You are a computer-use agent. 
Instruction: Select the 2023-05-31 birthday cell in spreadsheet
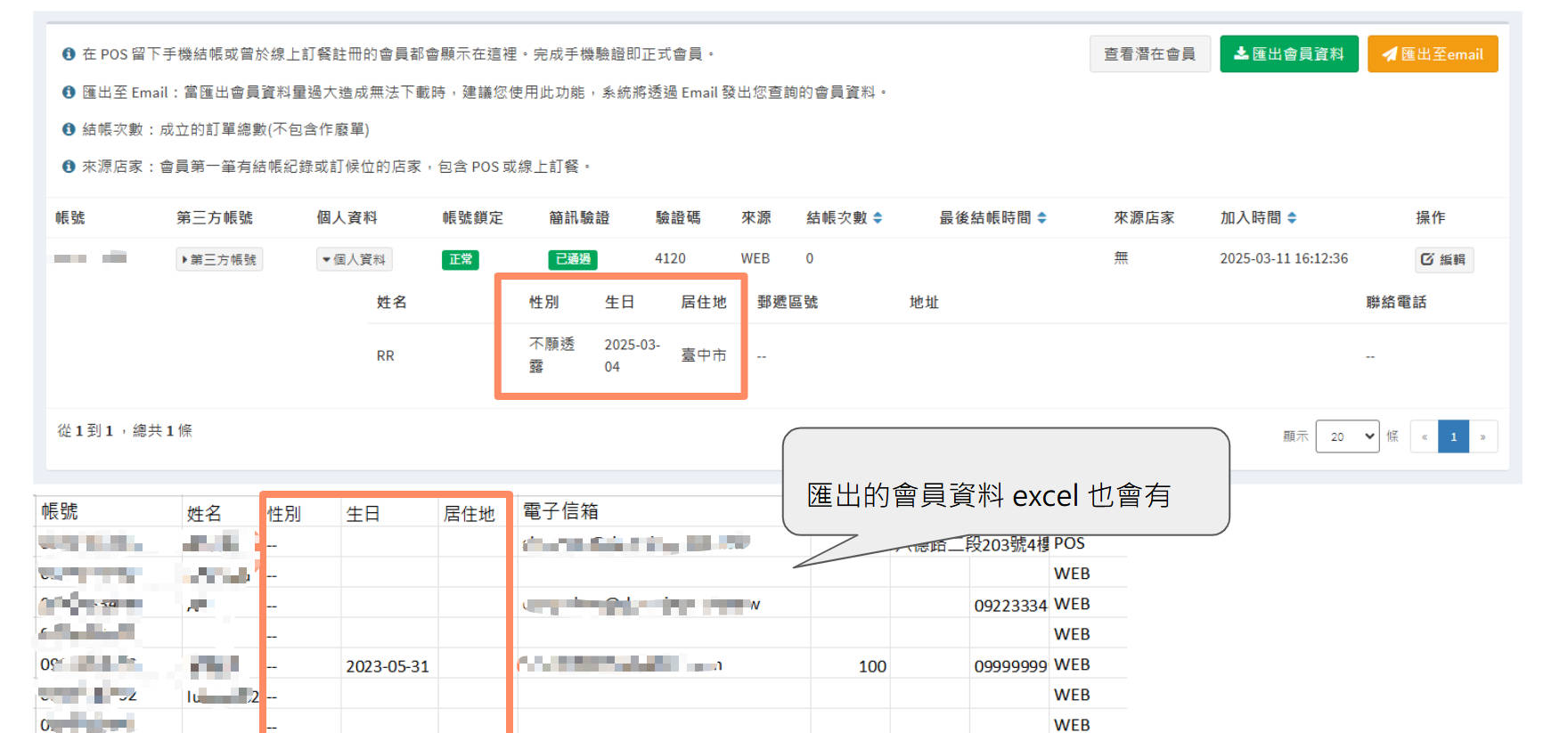tap(388, 666)
